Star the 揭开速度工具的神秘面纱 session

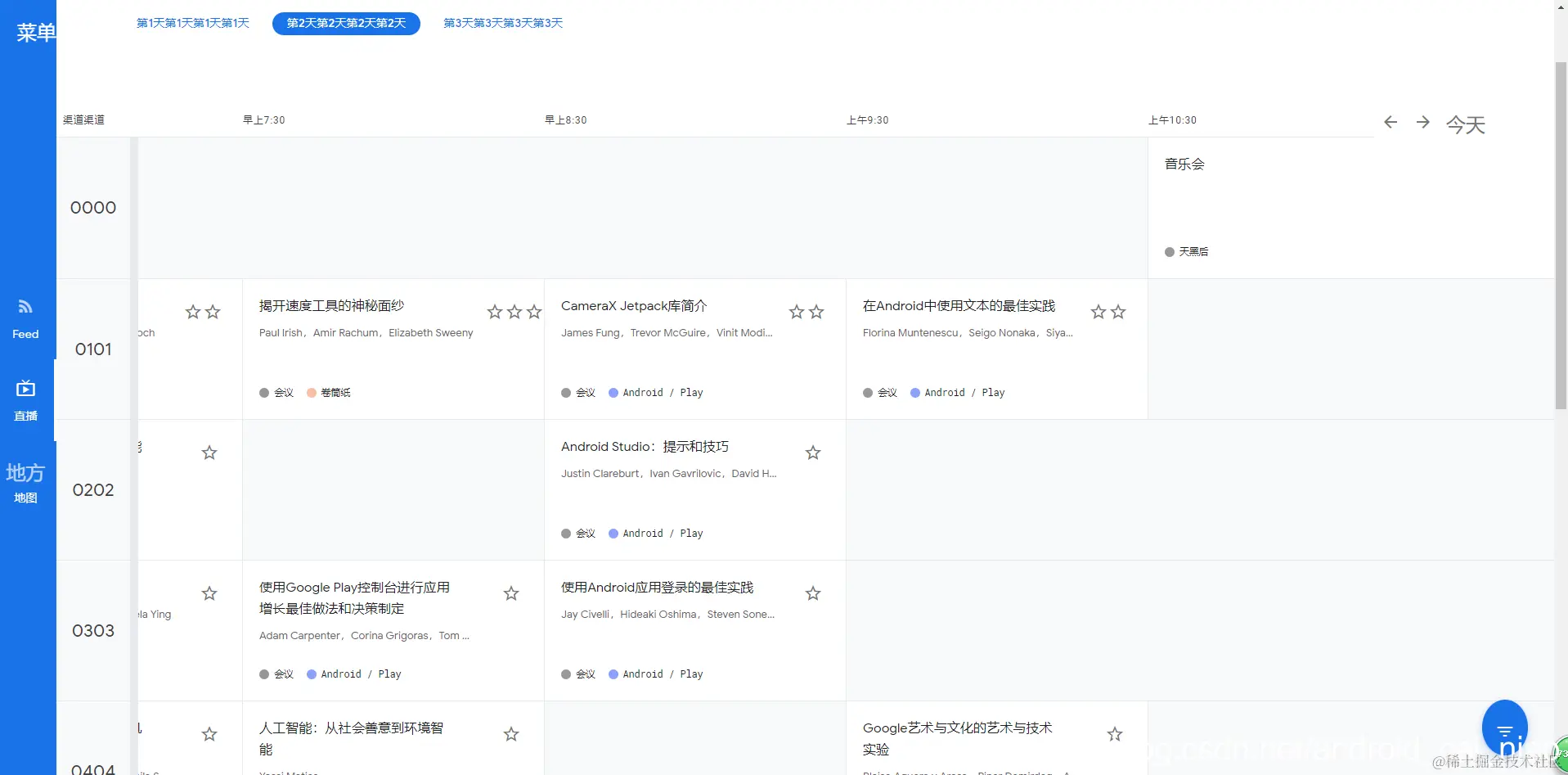point(494,312)
